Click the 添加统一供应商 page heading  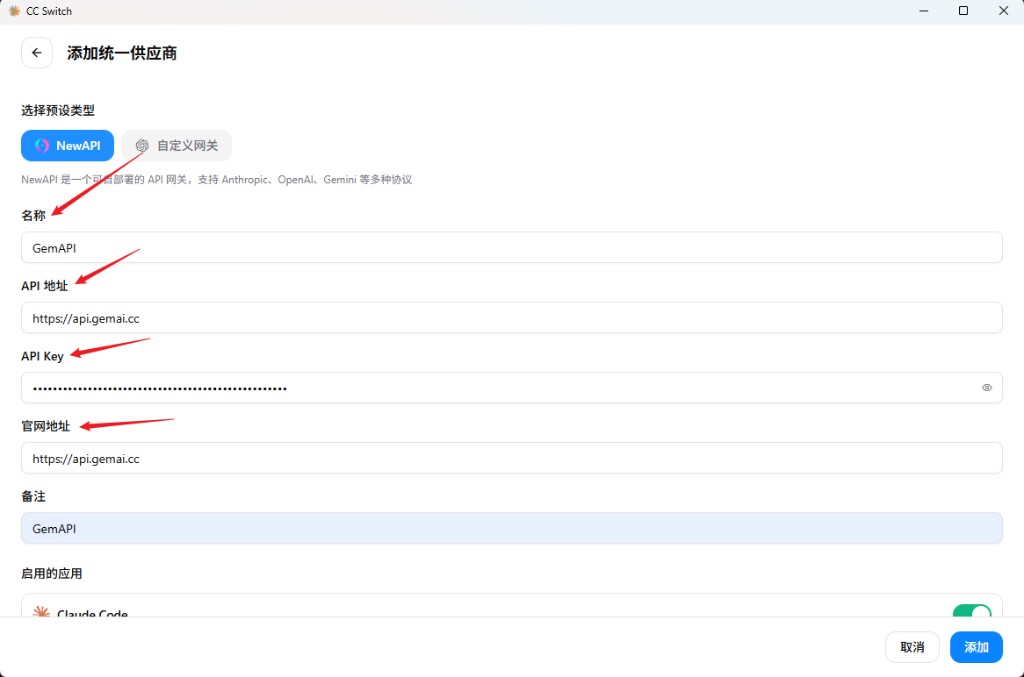tap(122, 53)
